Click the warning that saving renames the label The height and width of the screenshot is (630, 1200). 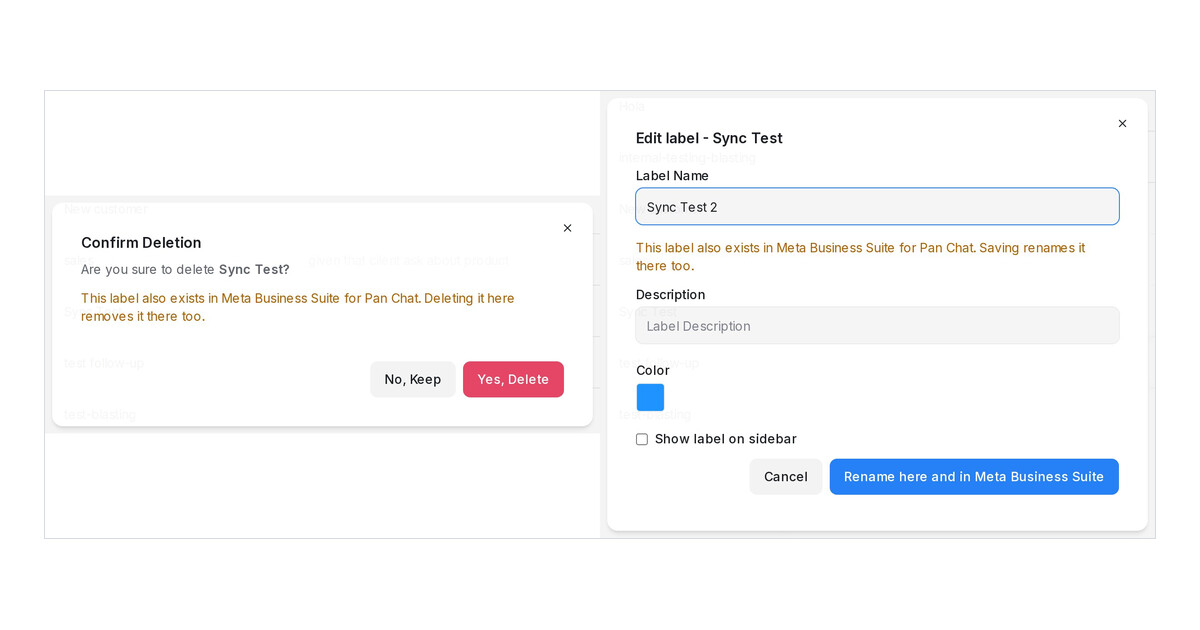click(x=861, y=257)
